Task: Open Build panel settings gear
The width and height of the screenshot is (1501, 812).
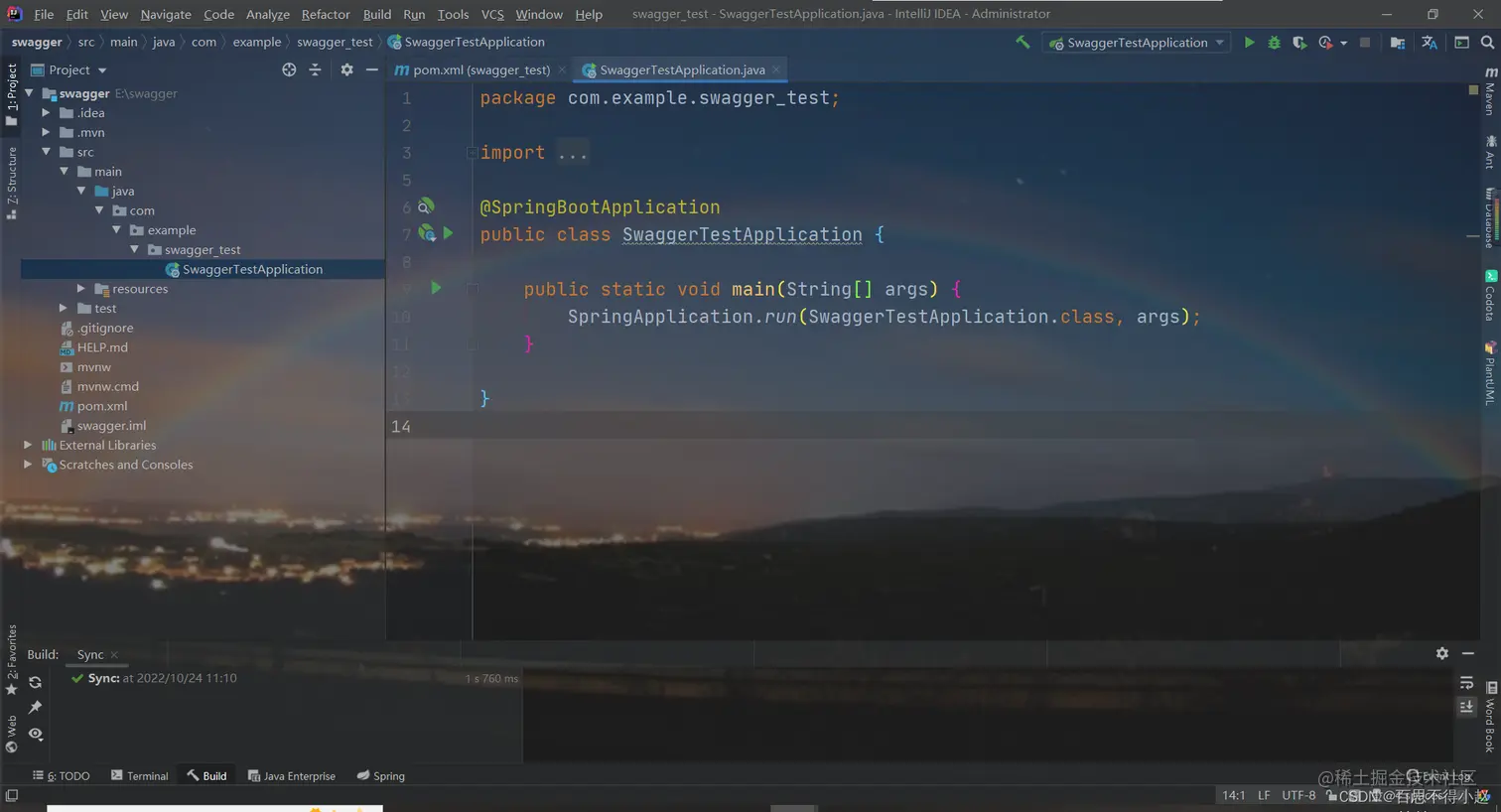Action: (x=1441, y=653)
